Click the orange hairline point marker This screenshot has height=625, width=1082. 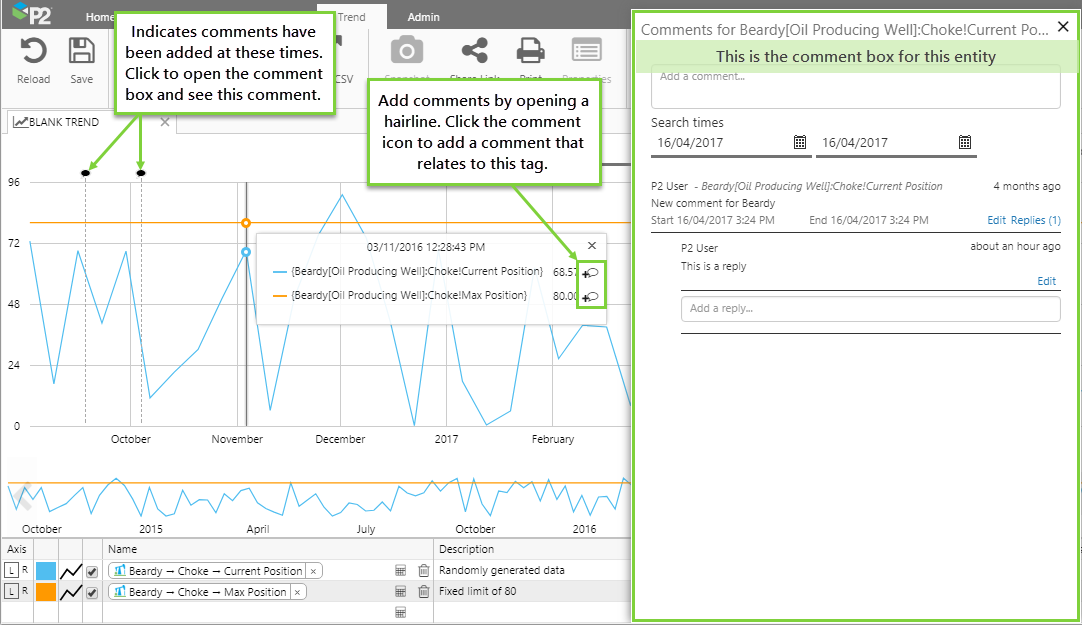pos(246,223)
